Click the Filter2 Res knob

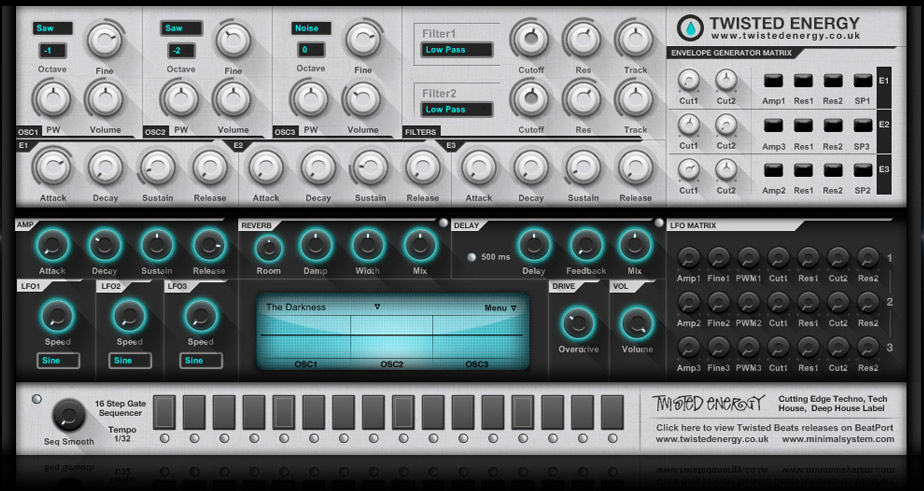coord(583,99)
